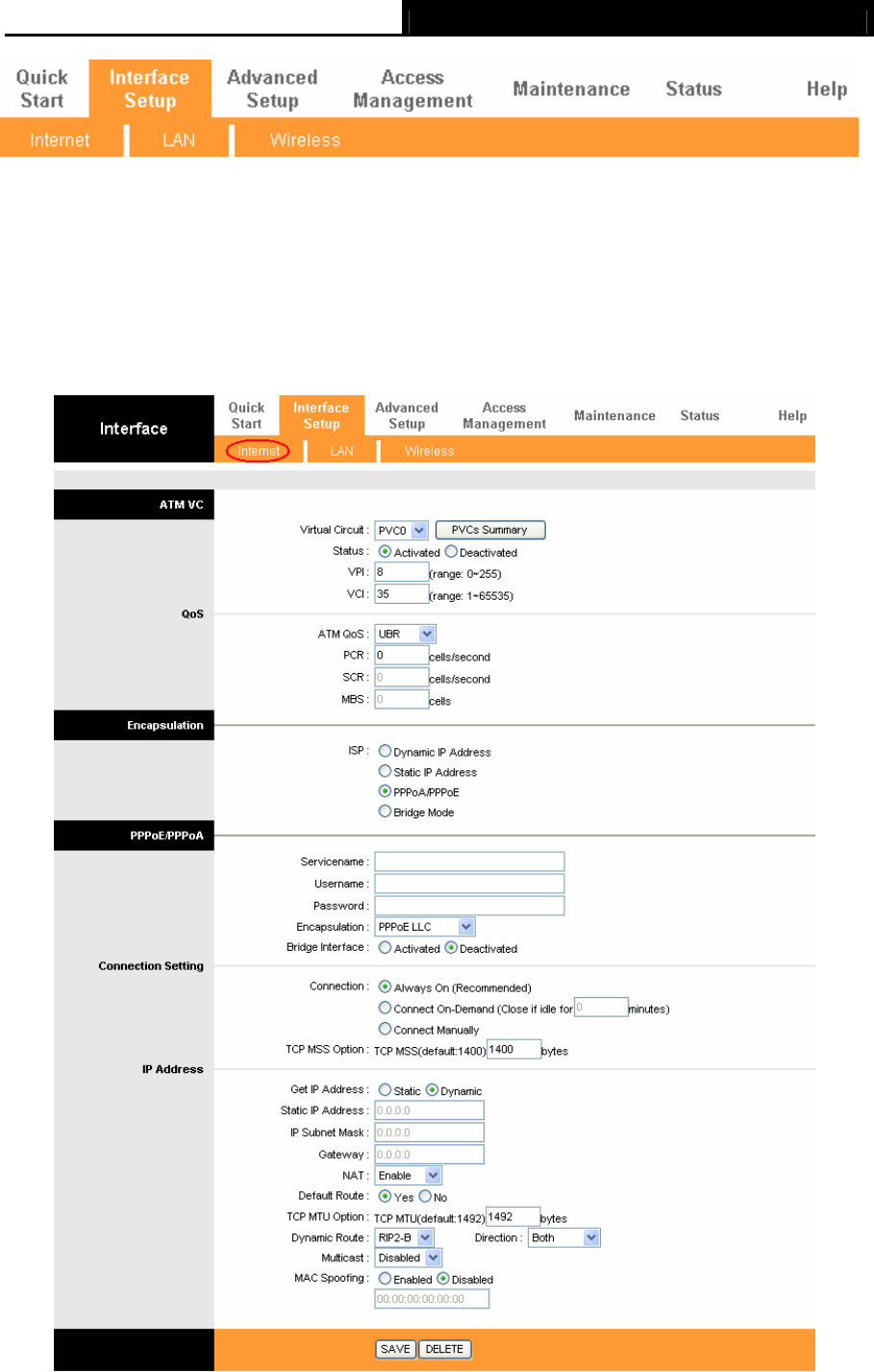Viewport: 874px width, 1372px height.
Task: Open the NAT Enable dropdown
Action: point(409,1176)
